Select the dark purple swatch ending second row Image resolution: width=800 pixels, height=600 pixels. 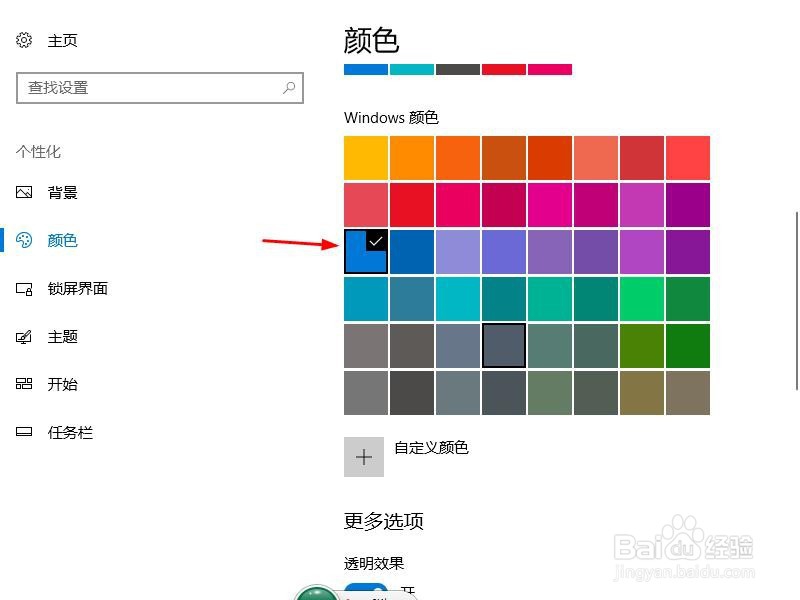688,205
